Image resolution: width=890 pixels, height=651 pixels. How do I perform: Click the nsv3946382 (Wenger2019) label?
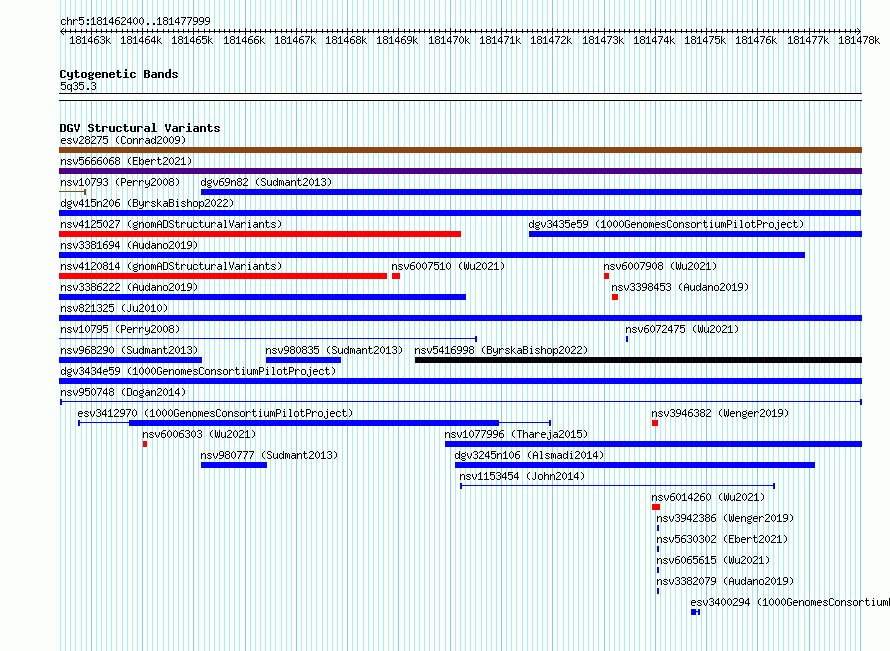coord(720,413)
